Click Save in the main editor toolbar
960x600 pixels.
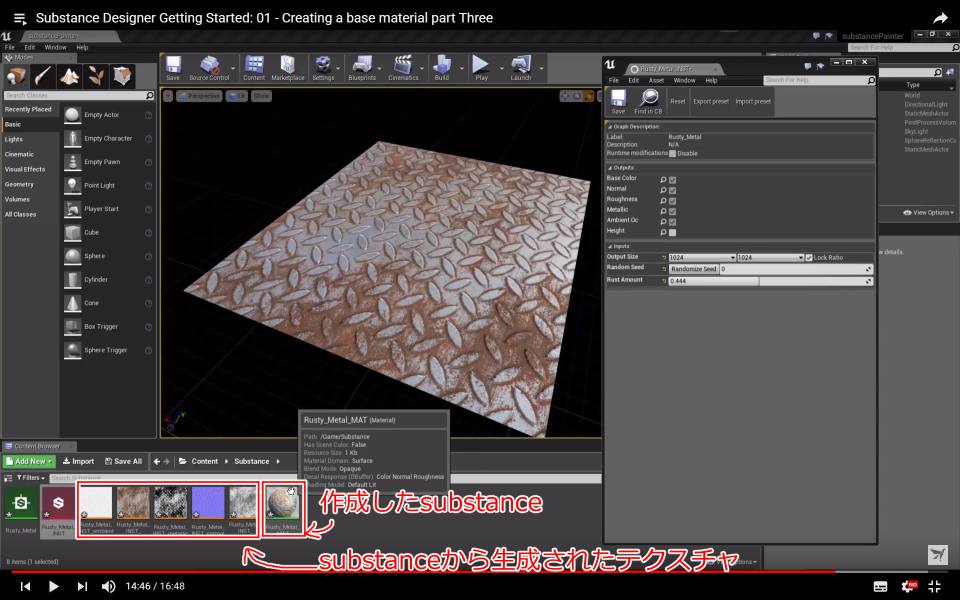[x=173, y=68]
